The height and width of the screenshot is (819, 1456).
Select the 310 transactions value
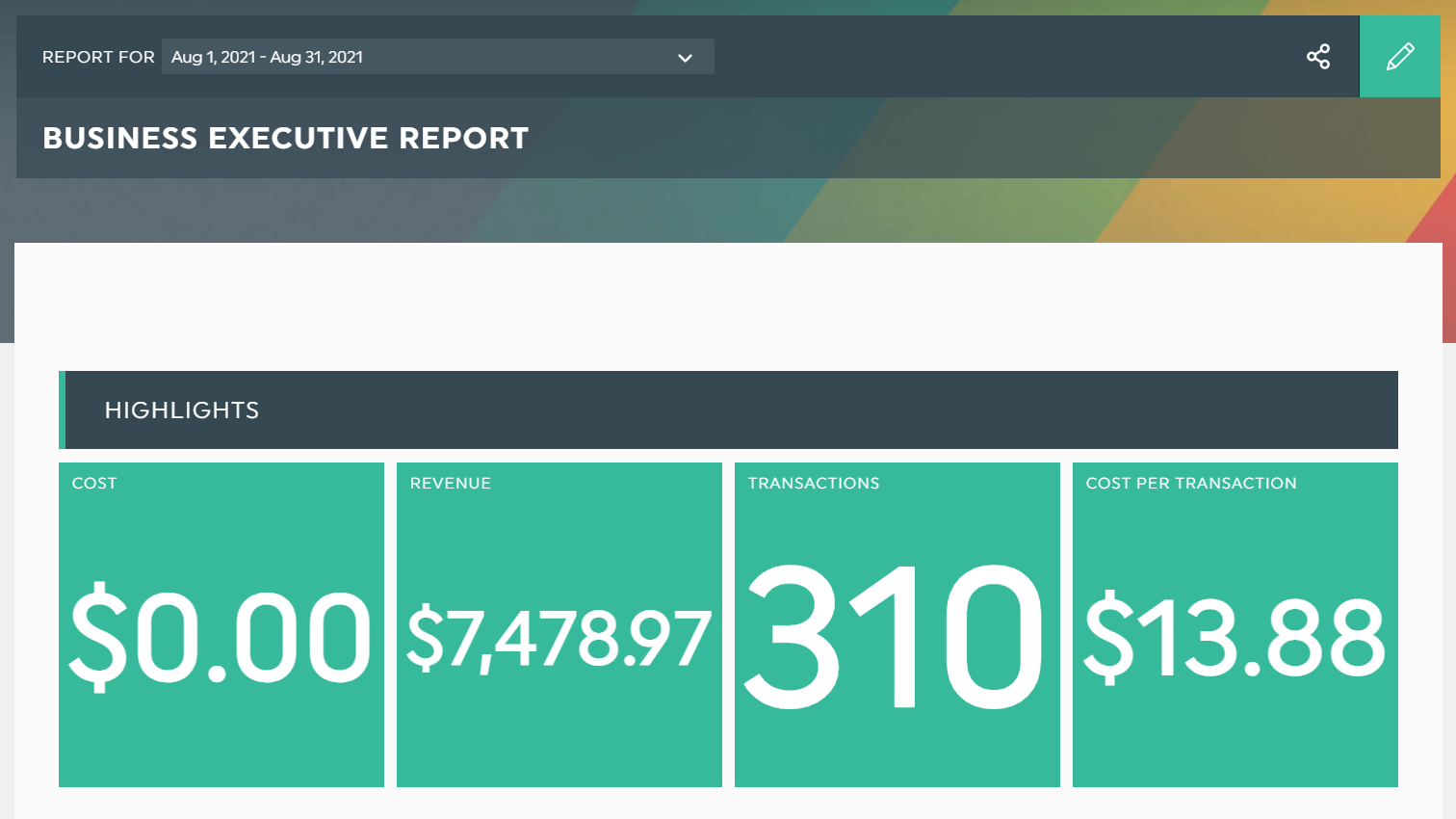tap(896, 638)
